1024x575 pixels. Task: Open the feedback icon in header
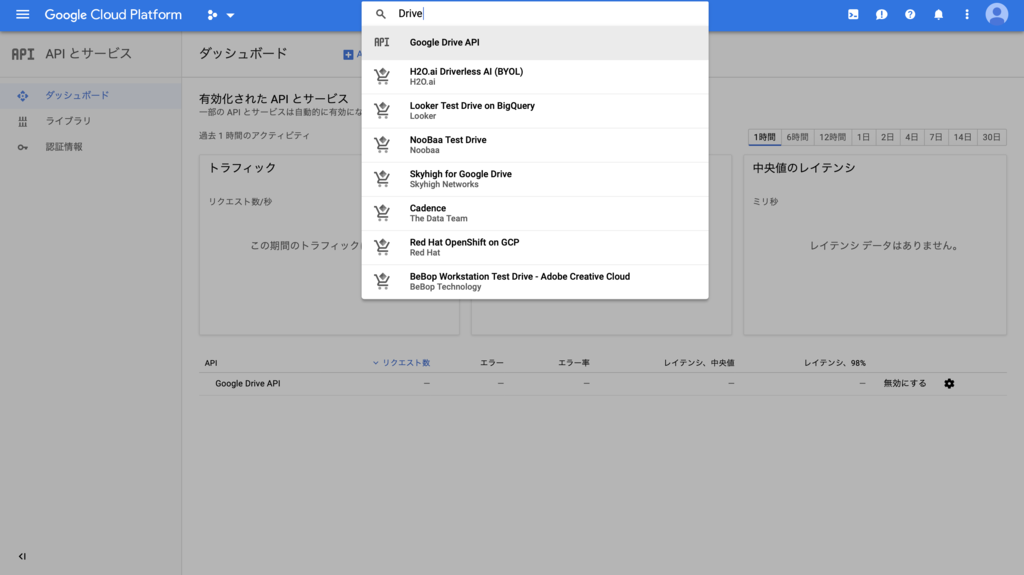click(882, 14)
